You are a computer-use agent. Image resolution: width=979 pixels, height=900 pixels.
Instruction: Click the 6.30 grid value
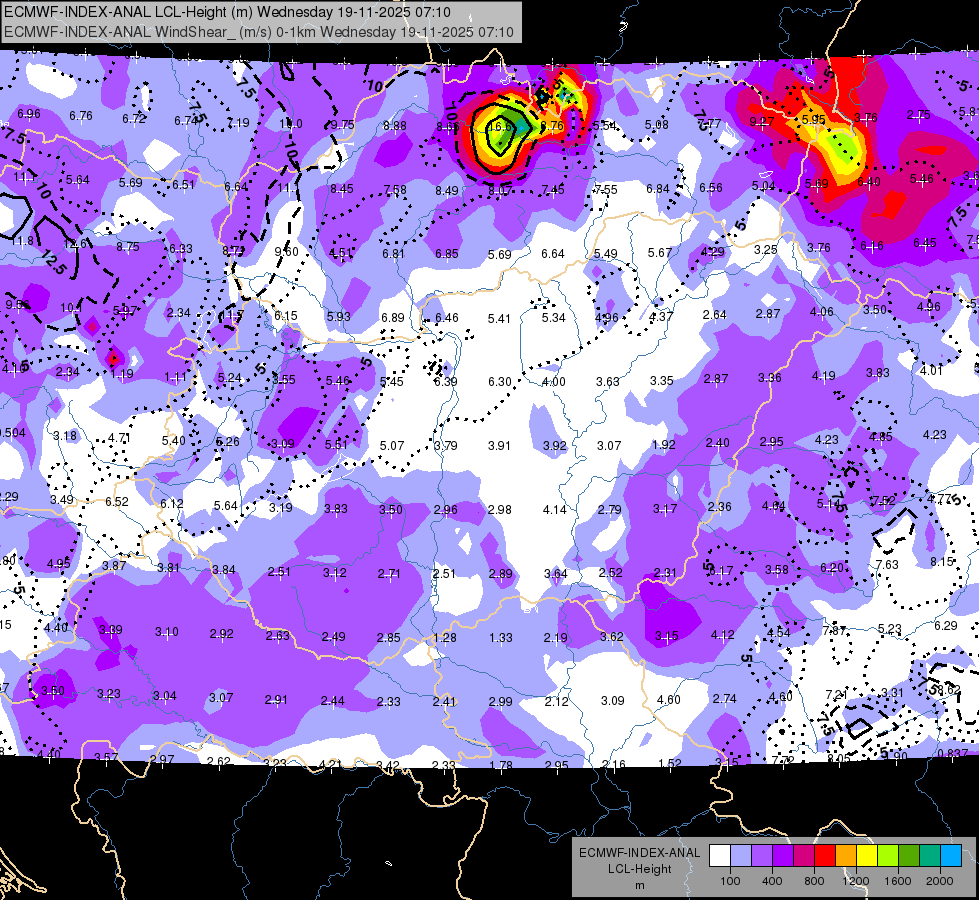pyautogui.click(x=499, y=381)
